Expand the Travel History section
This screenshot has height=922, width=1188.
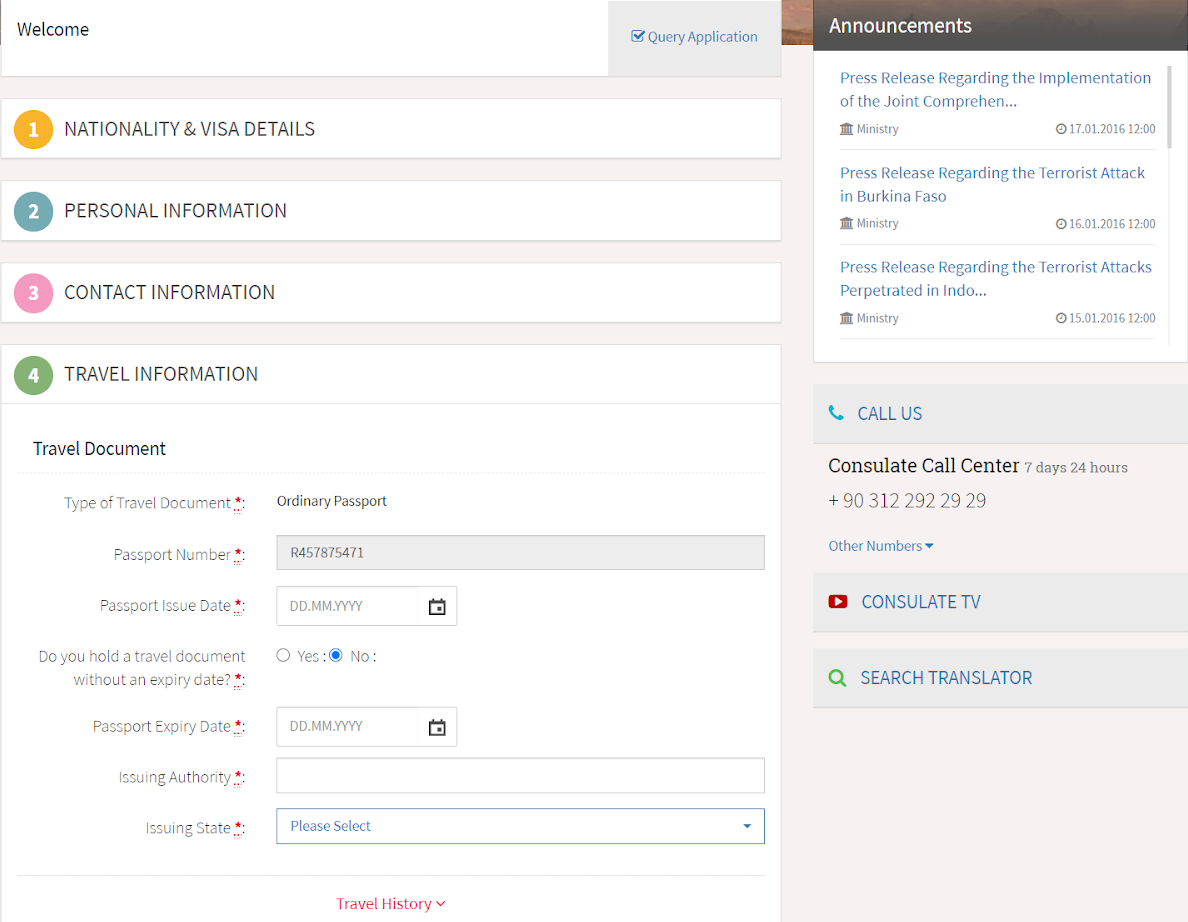[390, 903]
